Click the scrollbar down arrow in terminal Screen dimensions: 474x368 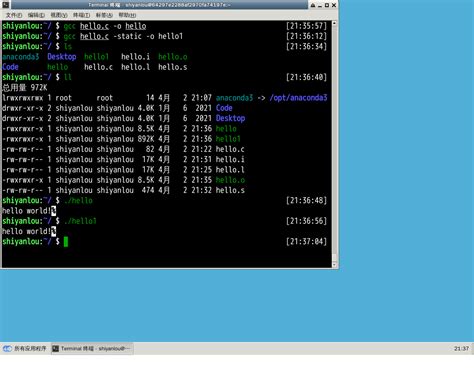click(x=334, y=265)
